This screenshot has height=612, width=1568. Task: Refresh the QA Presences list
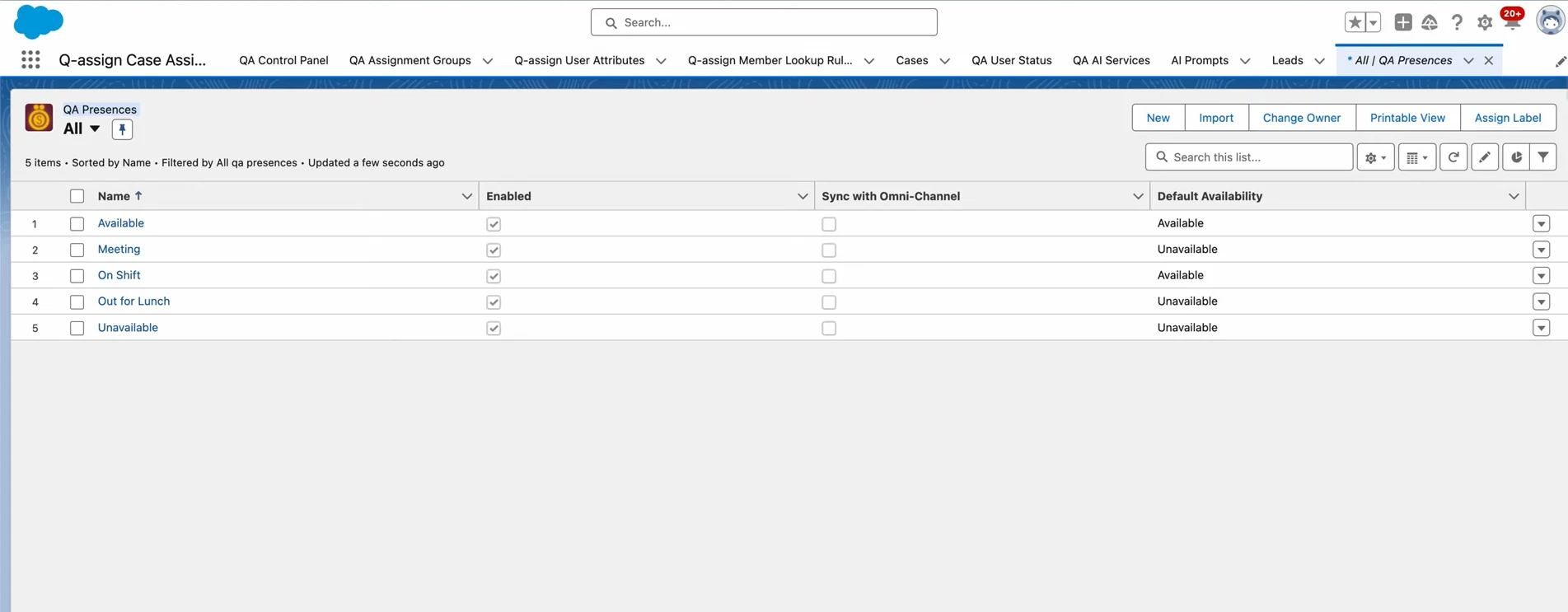[x=1453, y=157]
